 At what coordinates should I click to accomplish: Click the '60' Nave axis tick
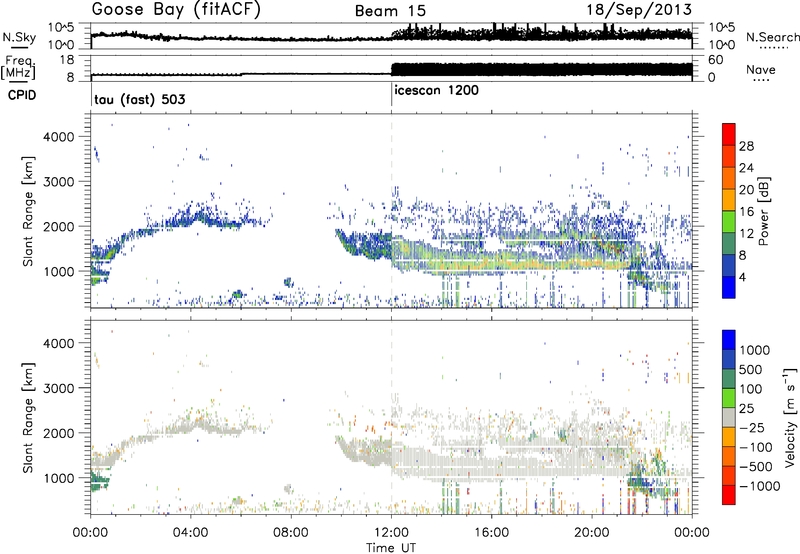715,60
